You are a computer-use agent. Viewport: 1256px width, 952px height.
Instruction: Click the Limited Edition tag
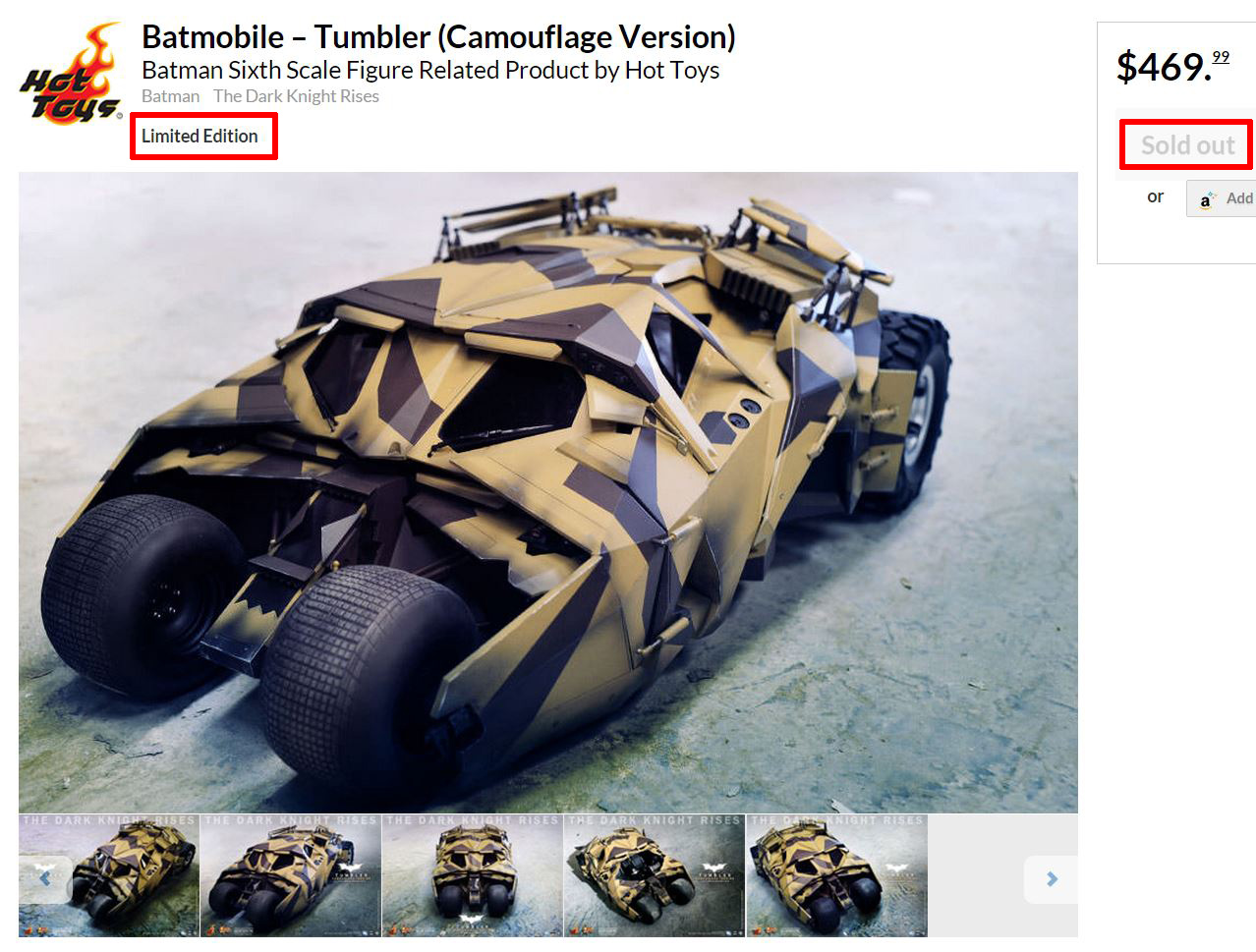tap(200, 136)
